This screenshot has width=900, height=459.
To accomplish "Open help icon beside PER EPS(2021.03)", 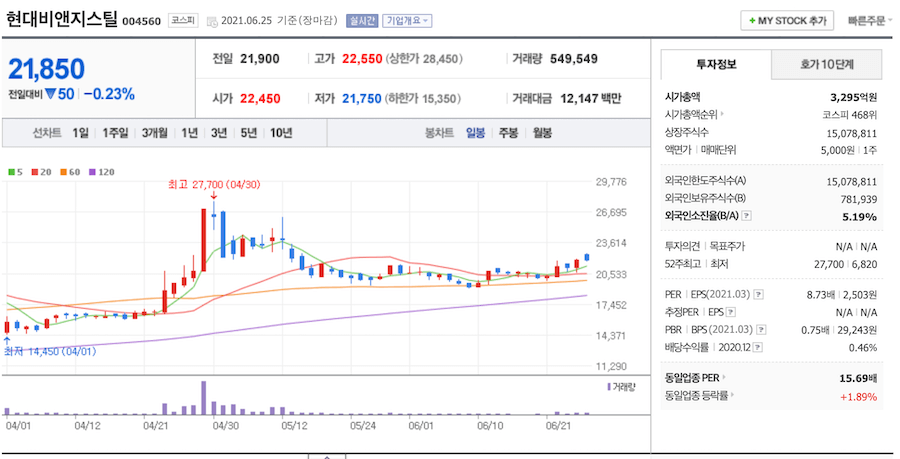I will 758,295.
